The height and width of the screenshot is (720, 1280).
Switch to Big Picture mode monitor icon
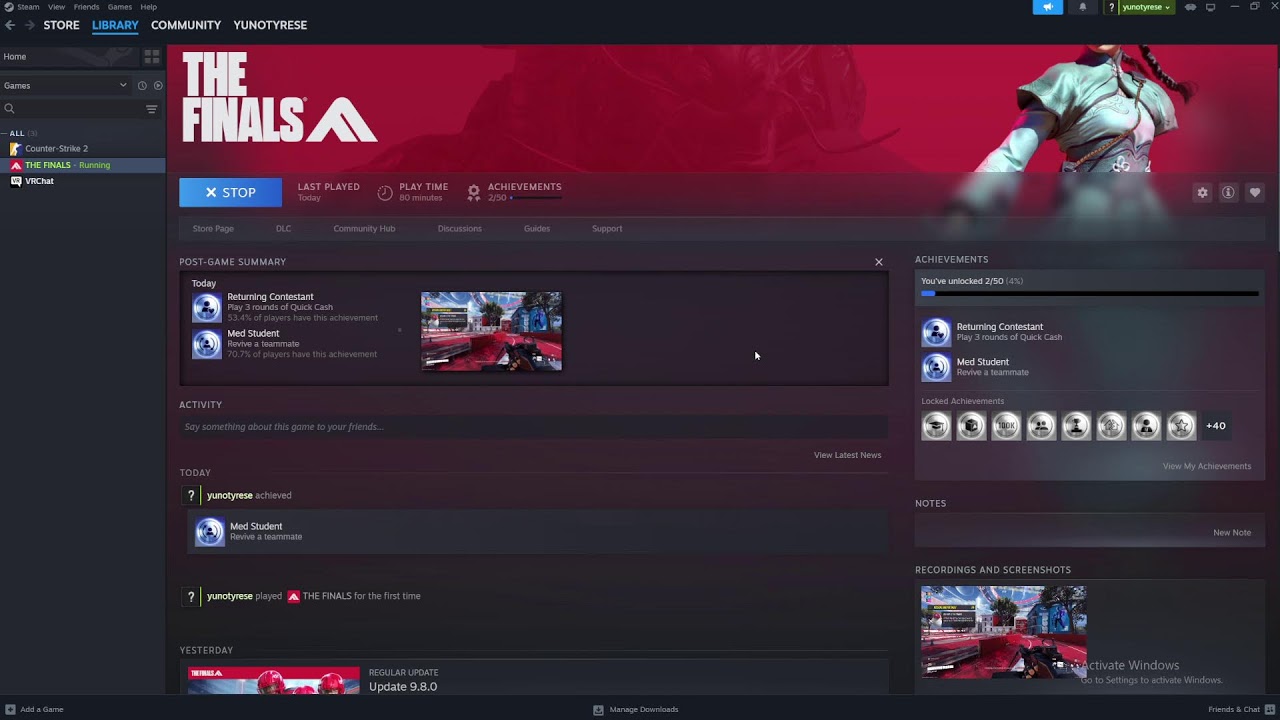point(1210,7)
